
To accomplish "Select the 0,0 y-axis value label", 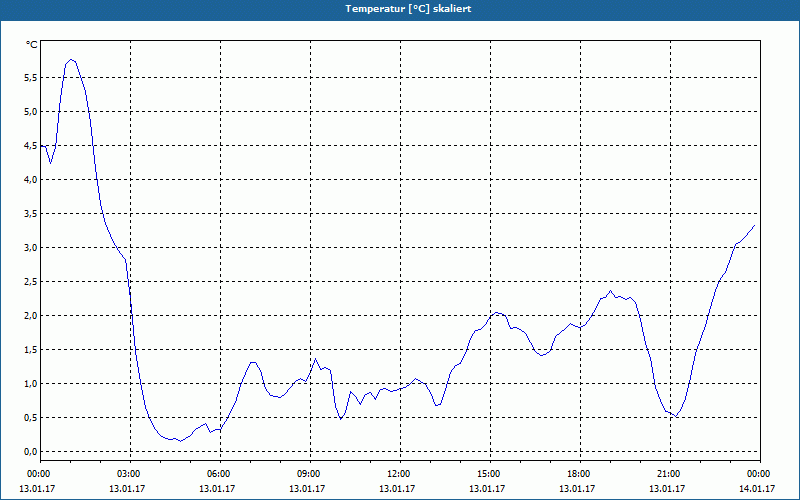I will point(30,452).
